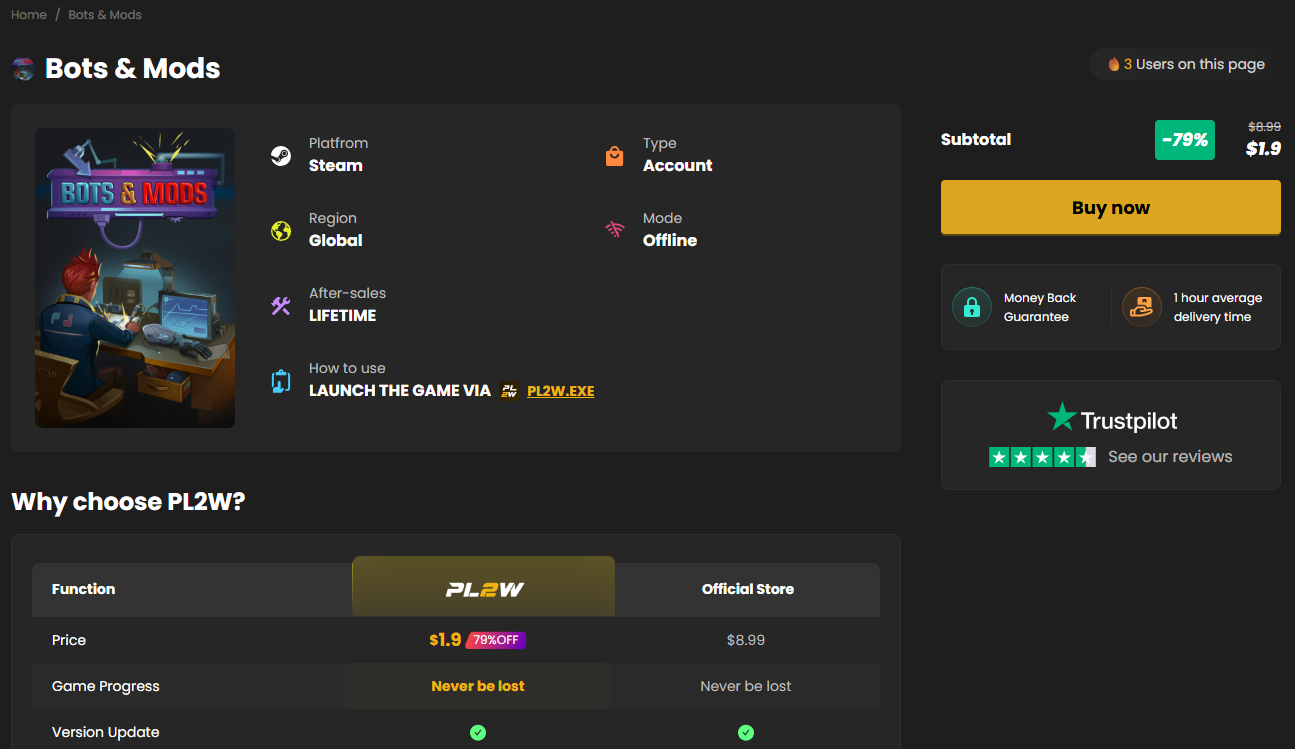Open the See our reviews link

[1170, 457]
